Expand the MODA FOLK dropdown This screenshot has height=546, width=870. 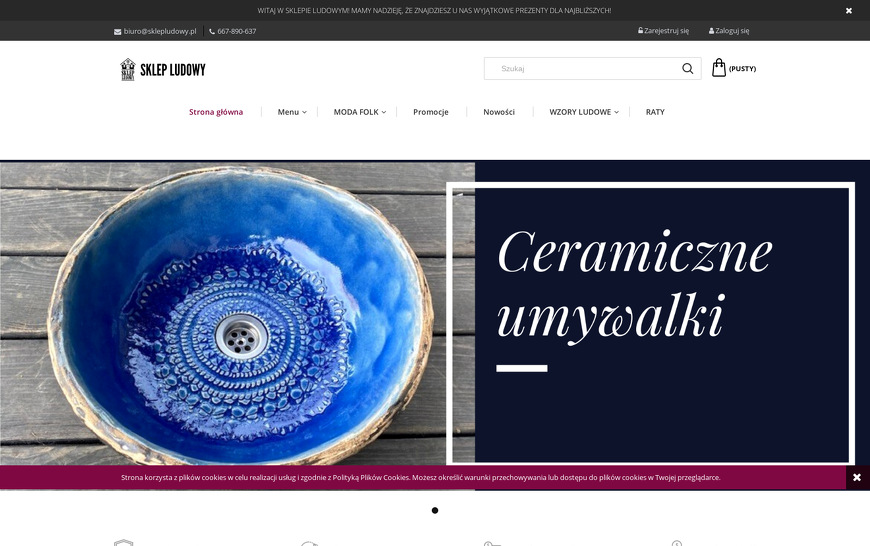pos(360,112)
